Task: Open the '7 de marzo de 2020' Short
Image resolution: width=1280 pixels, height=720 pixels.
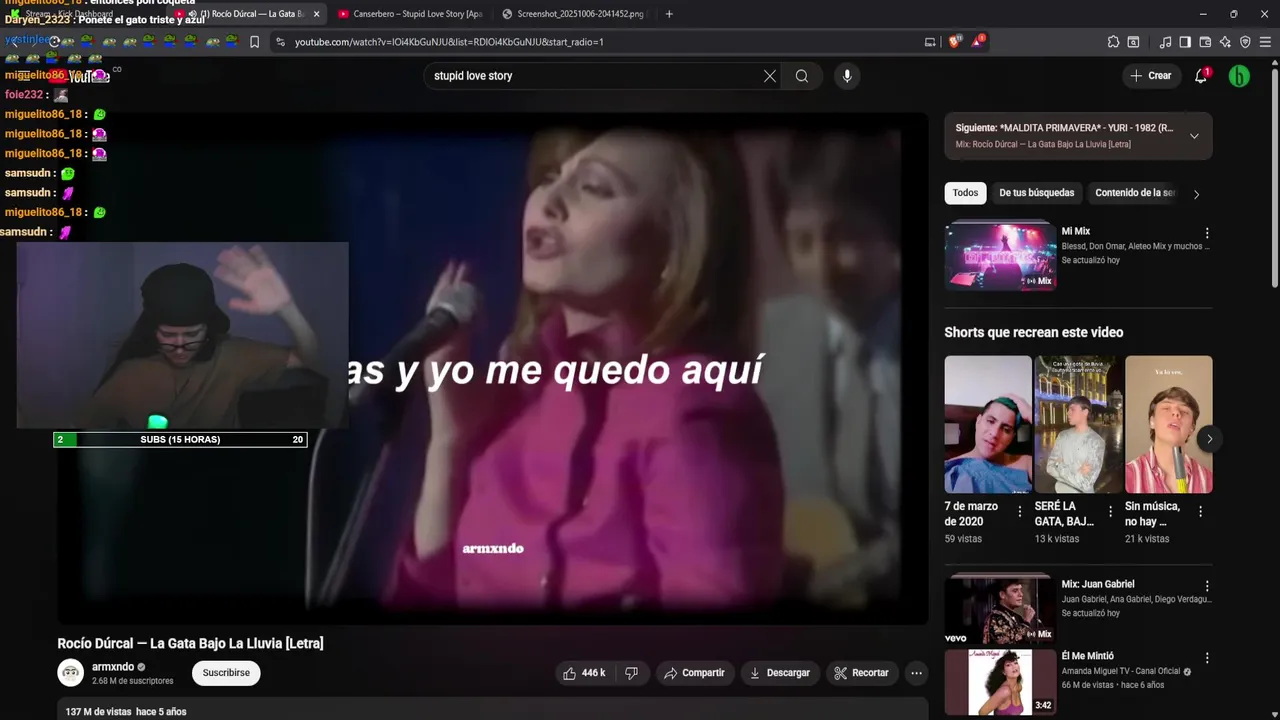Action: click(988, 424)
